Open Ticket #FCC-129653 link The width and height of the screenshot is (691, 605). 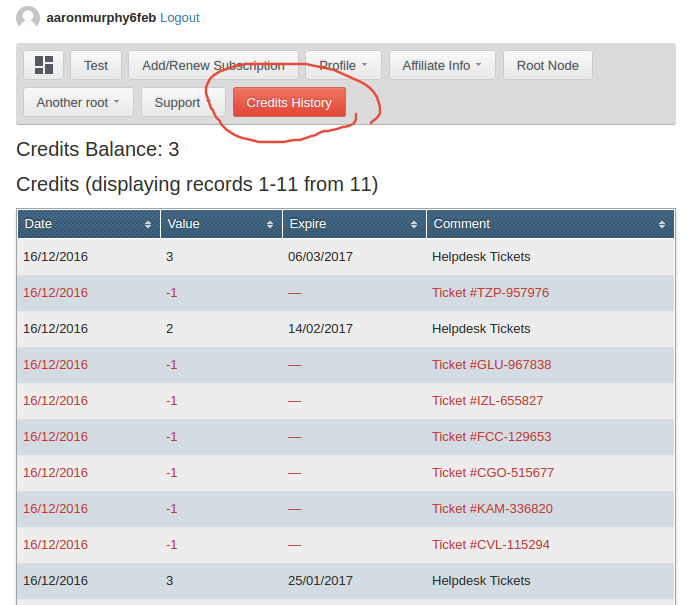point(491,437)
